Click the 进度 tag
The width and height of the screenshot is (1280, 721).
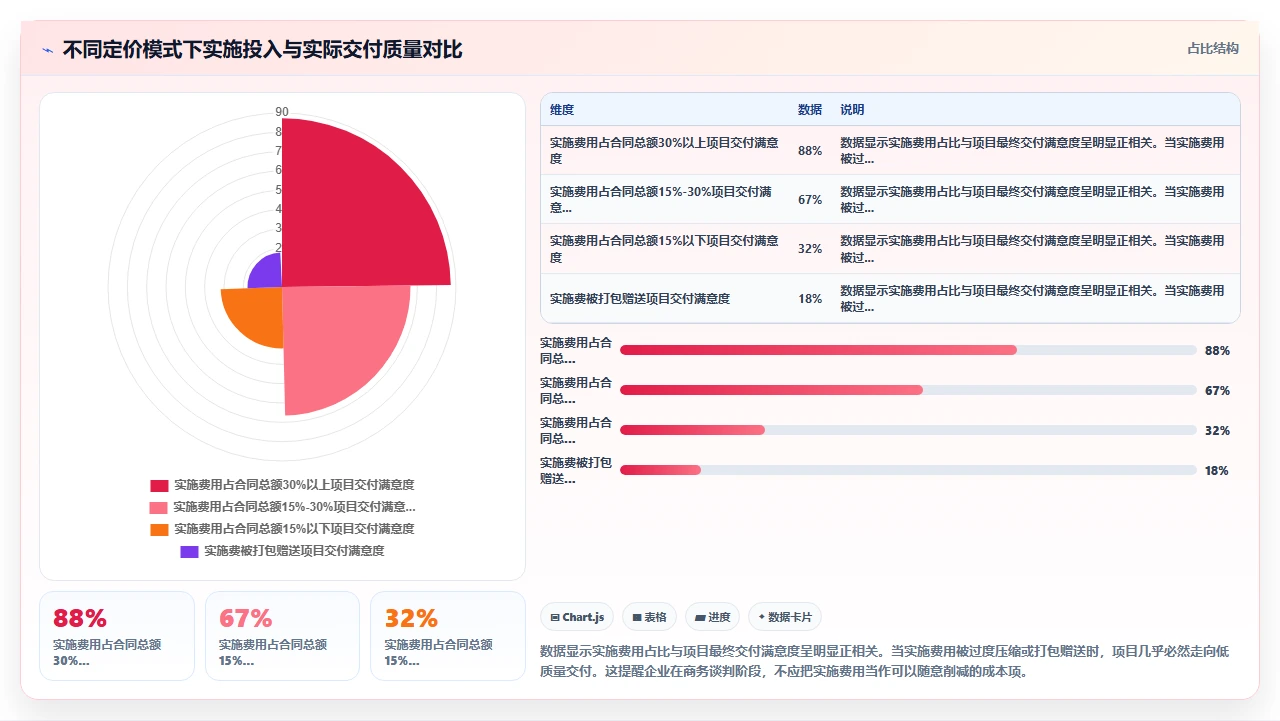click(713, 617)
